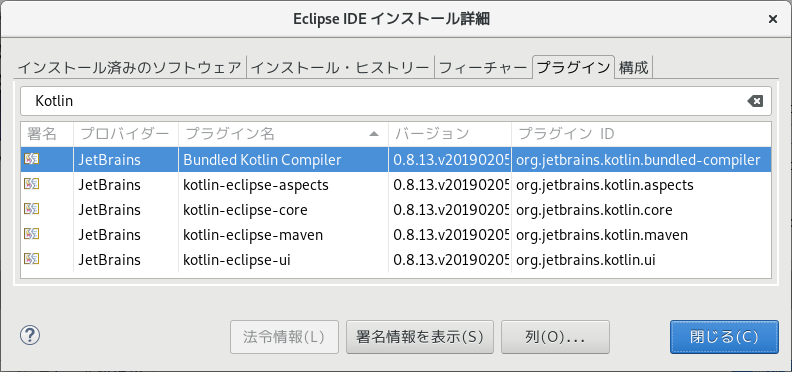The height and width of the screenshot is (372, 792).
Task: Open the インストール・ヒストリー tab
Action: [340, 68]
